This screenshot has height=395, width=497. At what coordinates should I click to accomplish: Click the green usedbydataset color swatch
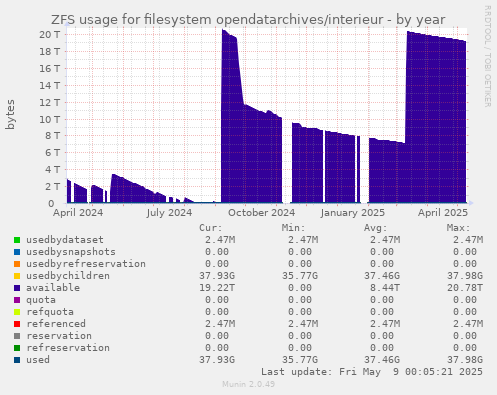17,240
